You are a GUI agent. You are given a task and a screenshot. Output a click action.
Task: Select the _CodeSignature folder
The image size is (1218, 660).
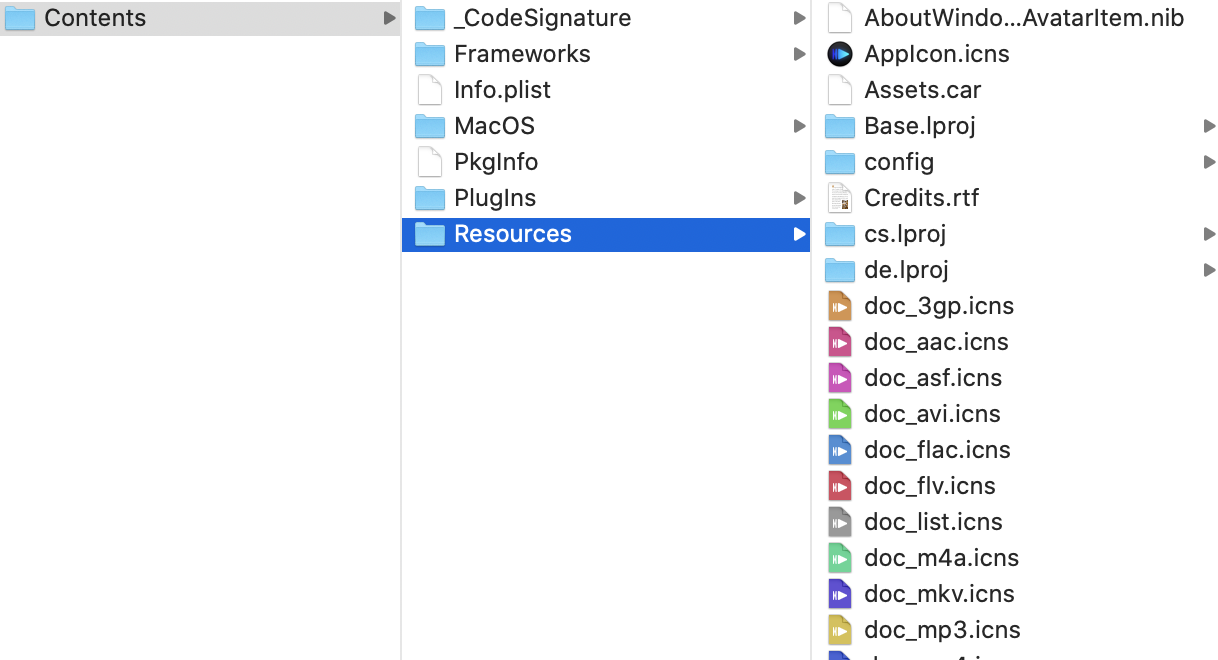[x=542, y=18]
